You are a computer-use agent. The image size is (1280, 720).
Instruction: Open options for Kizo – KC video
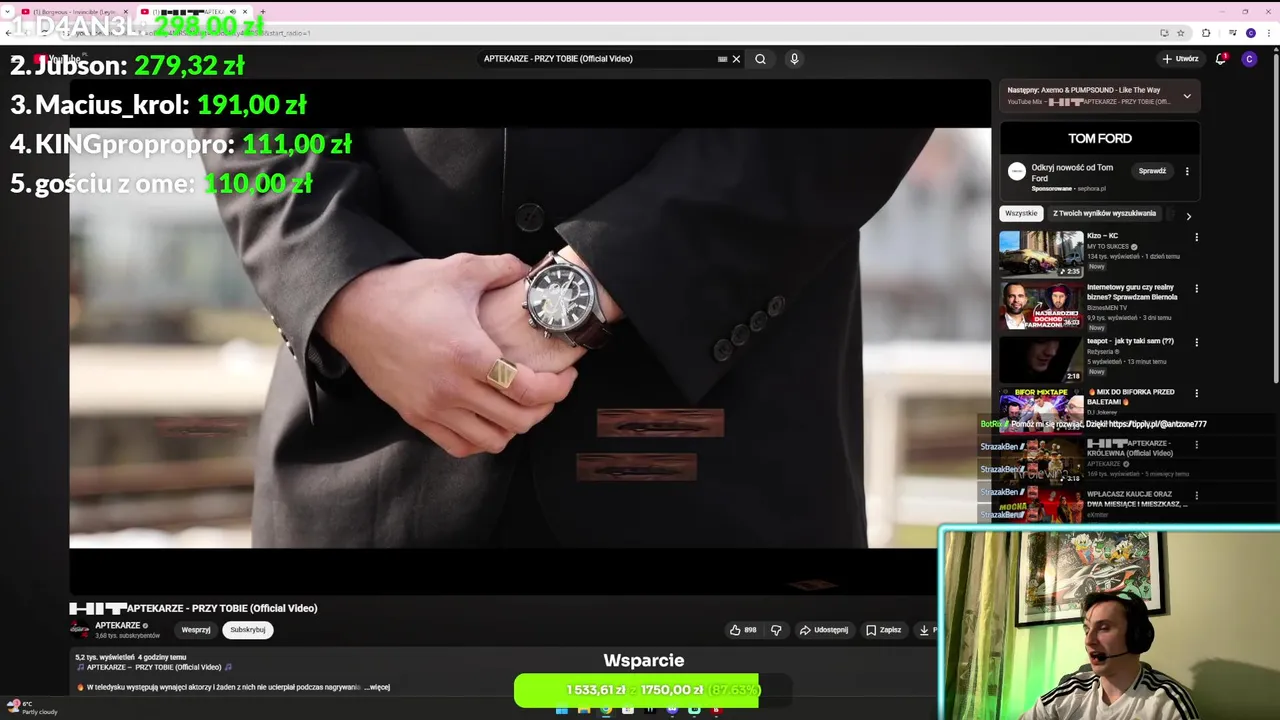pyautogui.click(x=1196, y=238)
